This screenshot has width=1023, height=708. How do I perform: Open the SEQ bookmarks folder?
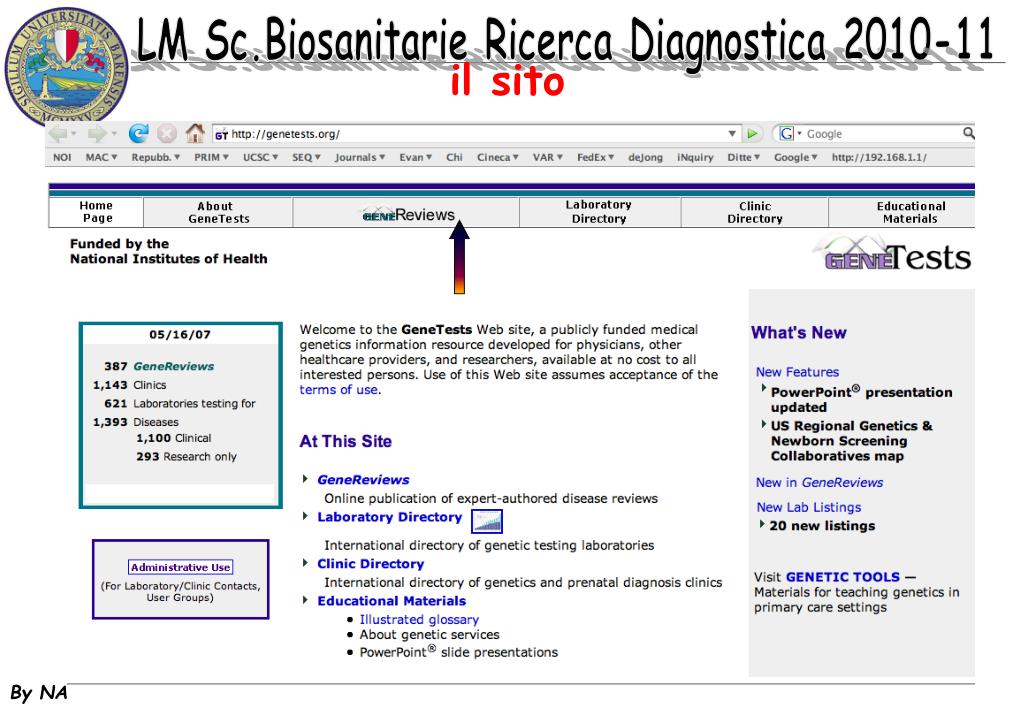point(306,157)
